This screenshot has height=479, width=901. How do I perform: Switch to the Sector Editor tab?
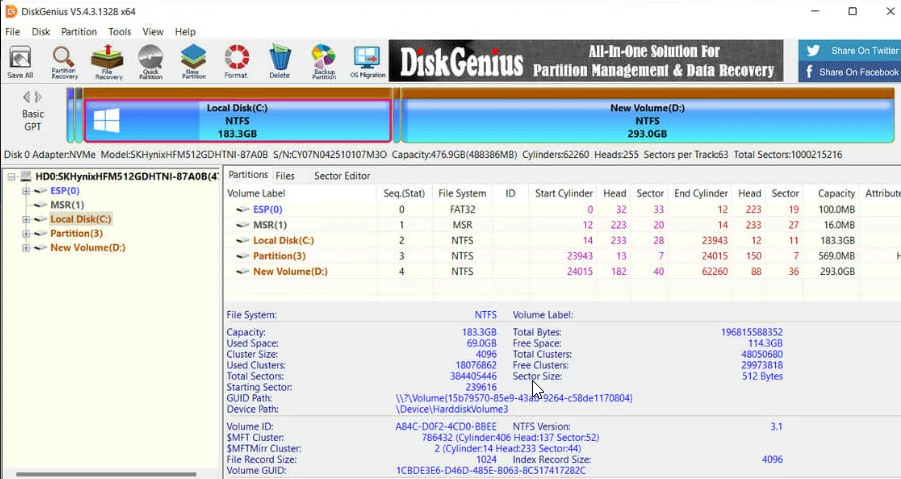(342, 176)
